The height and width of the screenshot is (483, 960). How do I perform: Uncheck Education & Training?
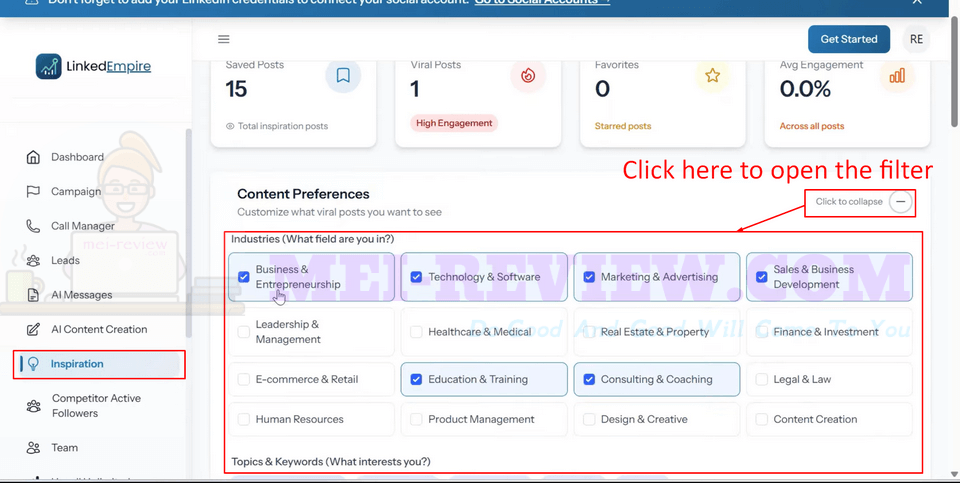(416, 380)
